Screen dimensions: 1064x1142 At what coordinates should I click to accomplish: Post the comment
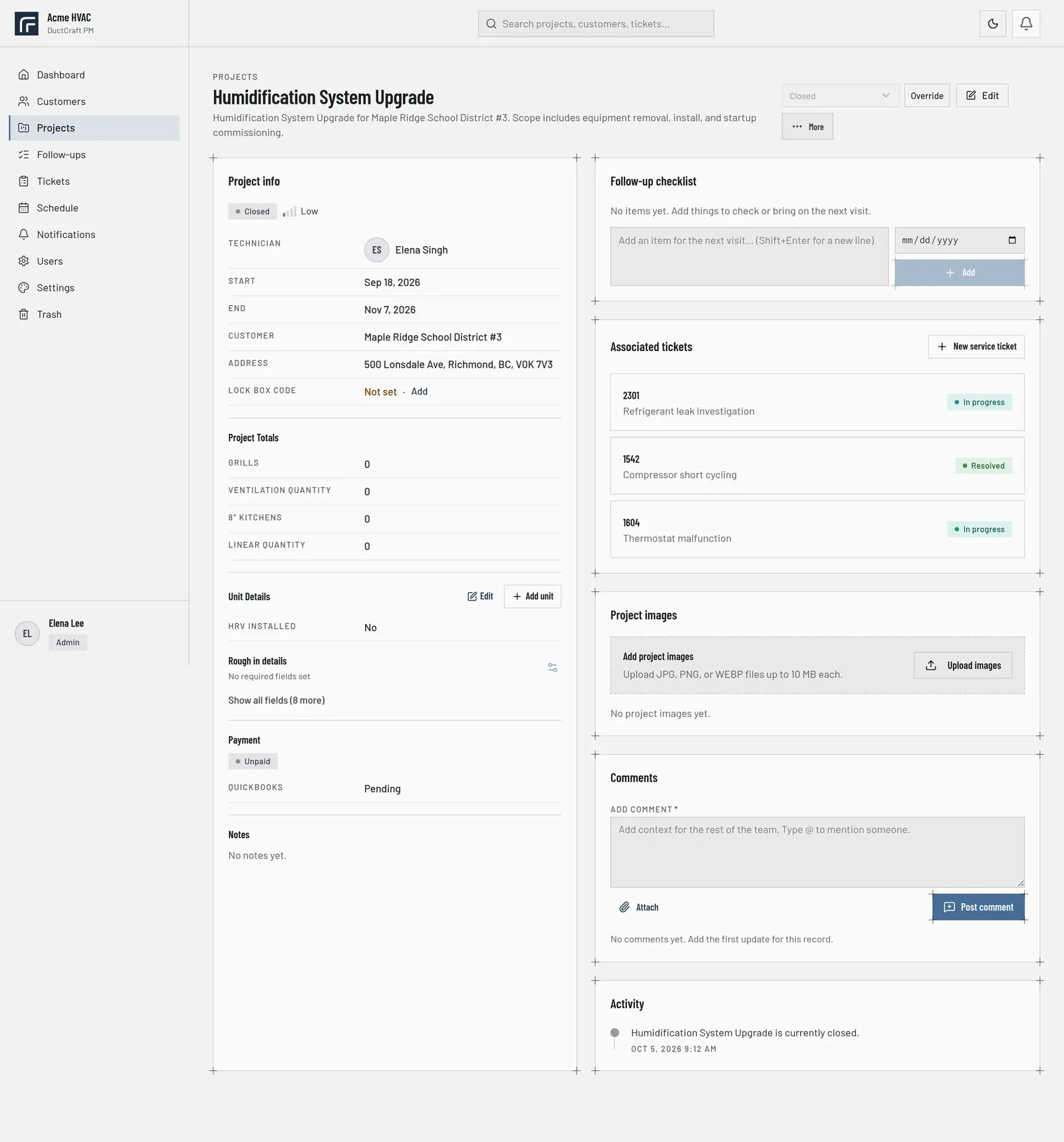978,907
